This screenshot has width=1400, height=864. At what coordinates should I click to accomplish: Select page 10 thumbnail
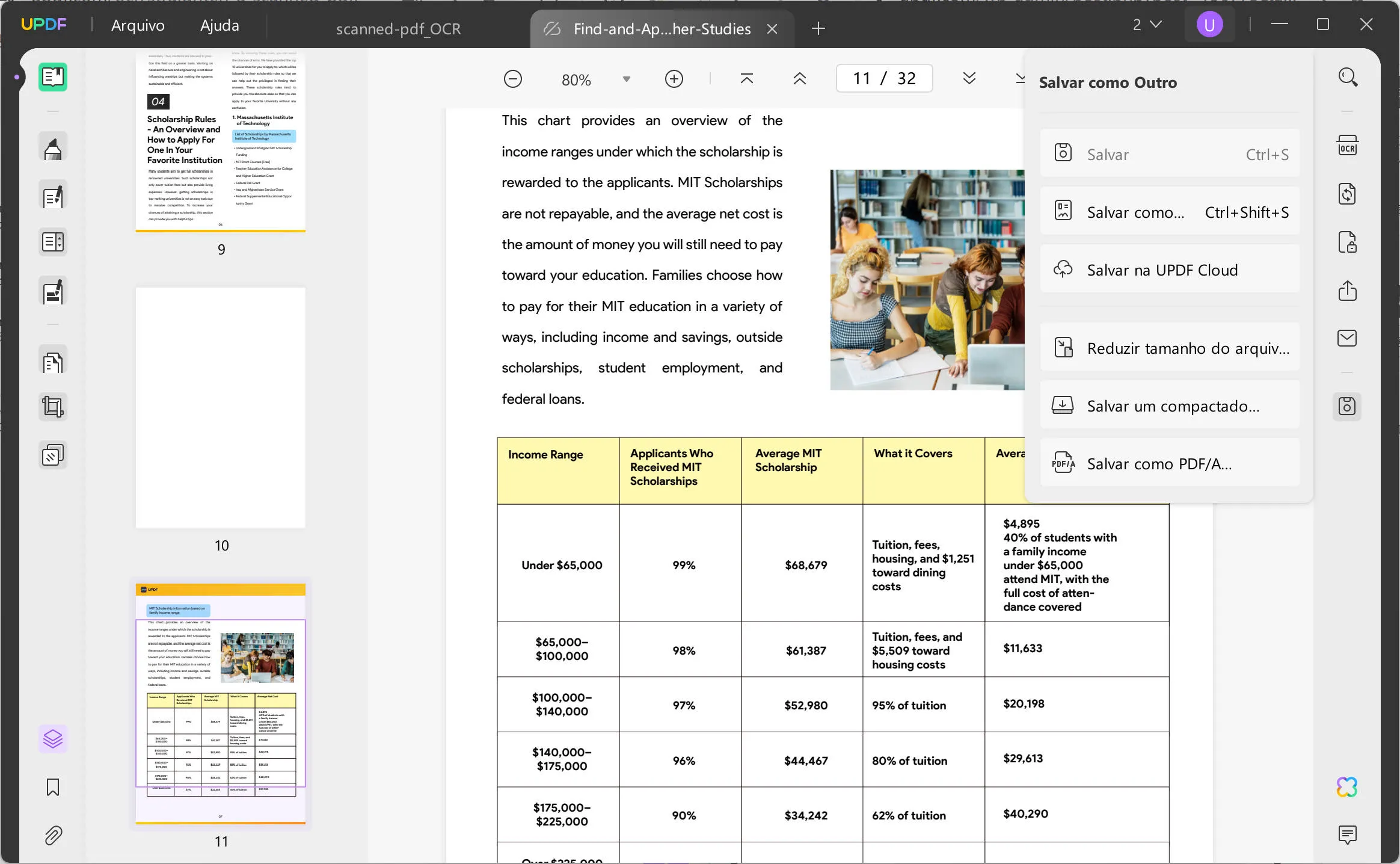[x=221, y=407]
